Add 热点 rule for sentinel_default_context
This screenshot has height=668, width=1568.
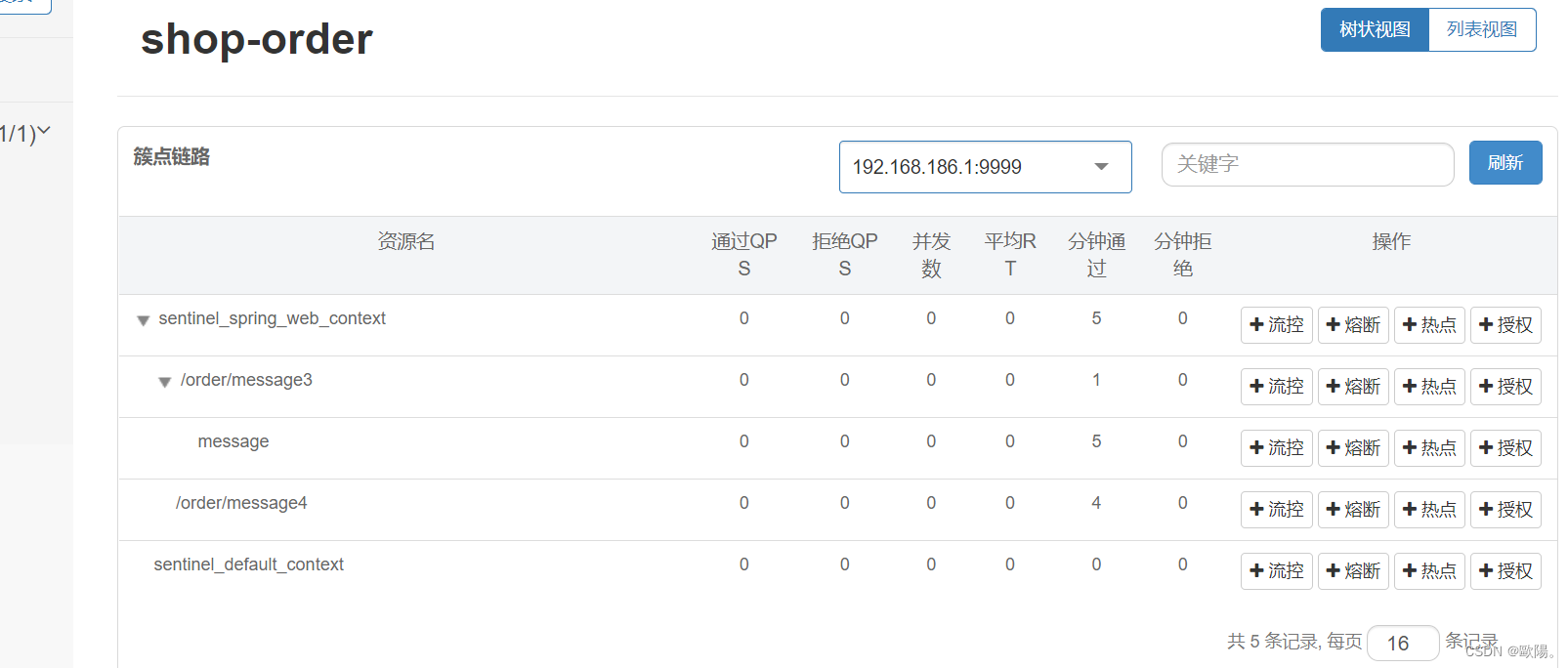click(1429, 571)
